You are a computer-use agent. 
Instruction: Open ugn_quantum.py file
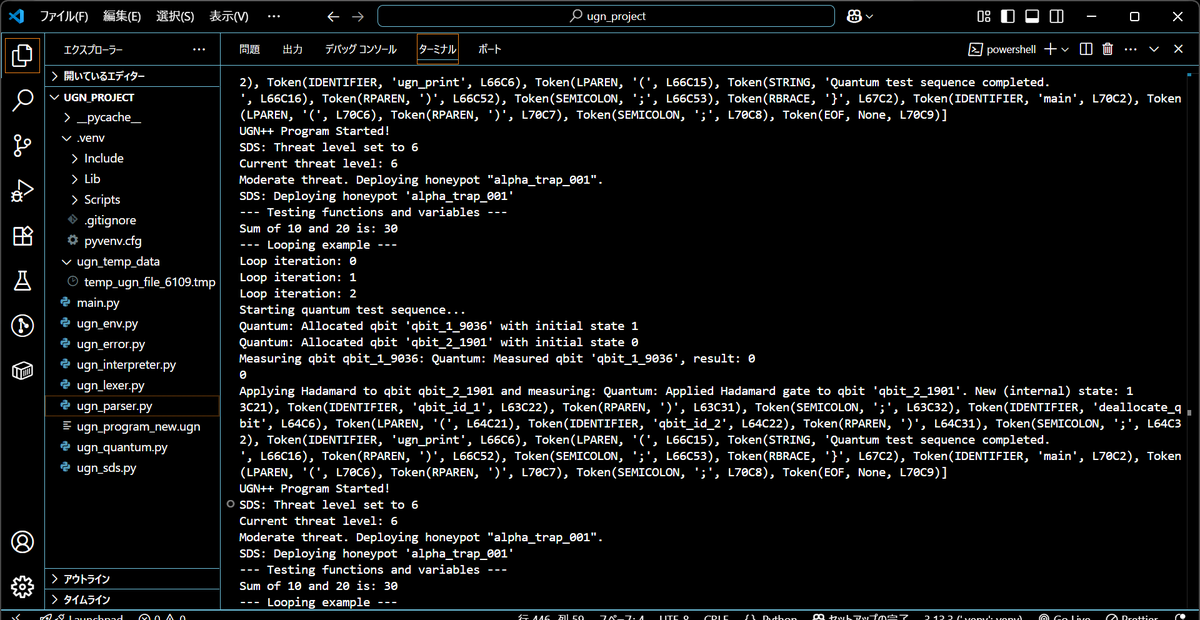coord(133,447)
